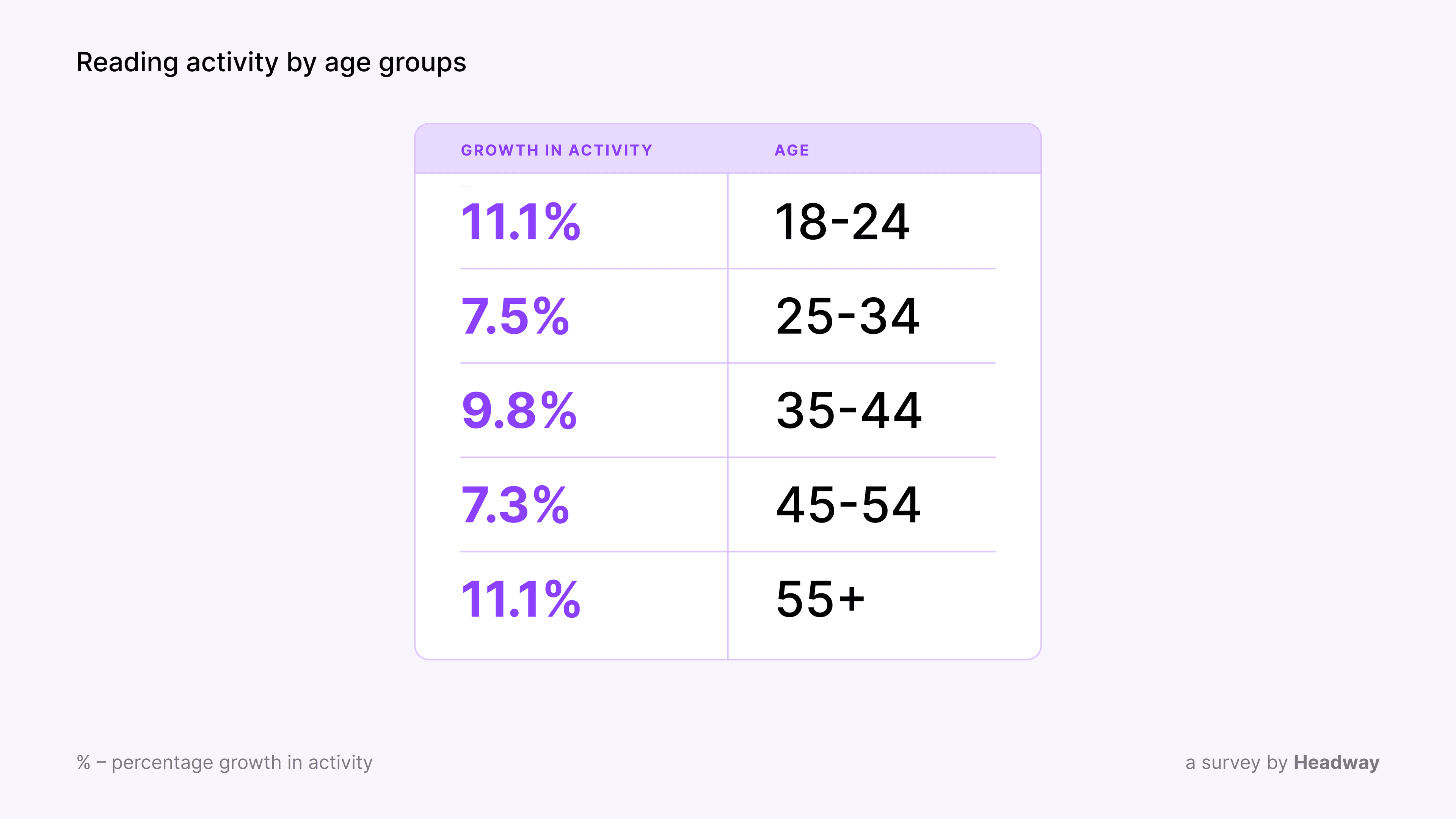Select the 35-44 age group cell
Screen dimensions: 1456x819
(849, 411)
